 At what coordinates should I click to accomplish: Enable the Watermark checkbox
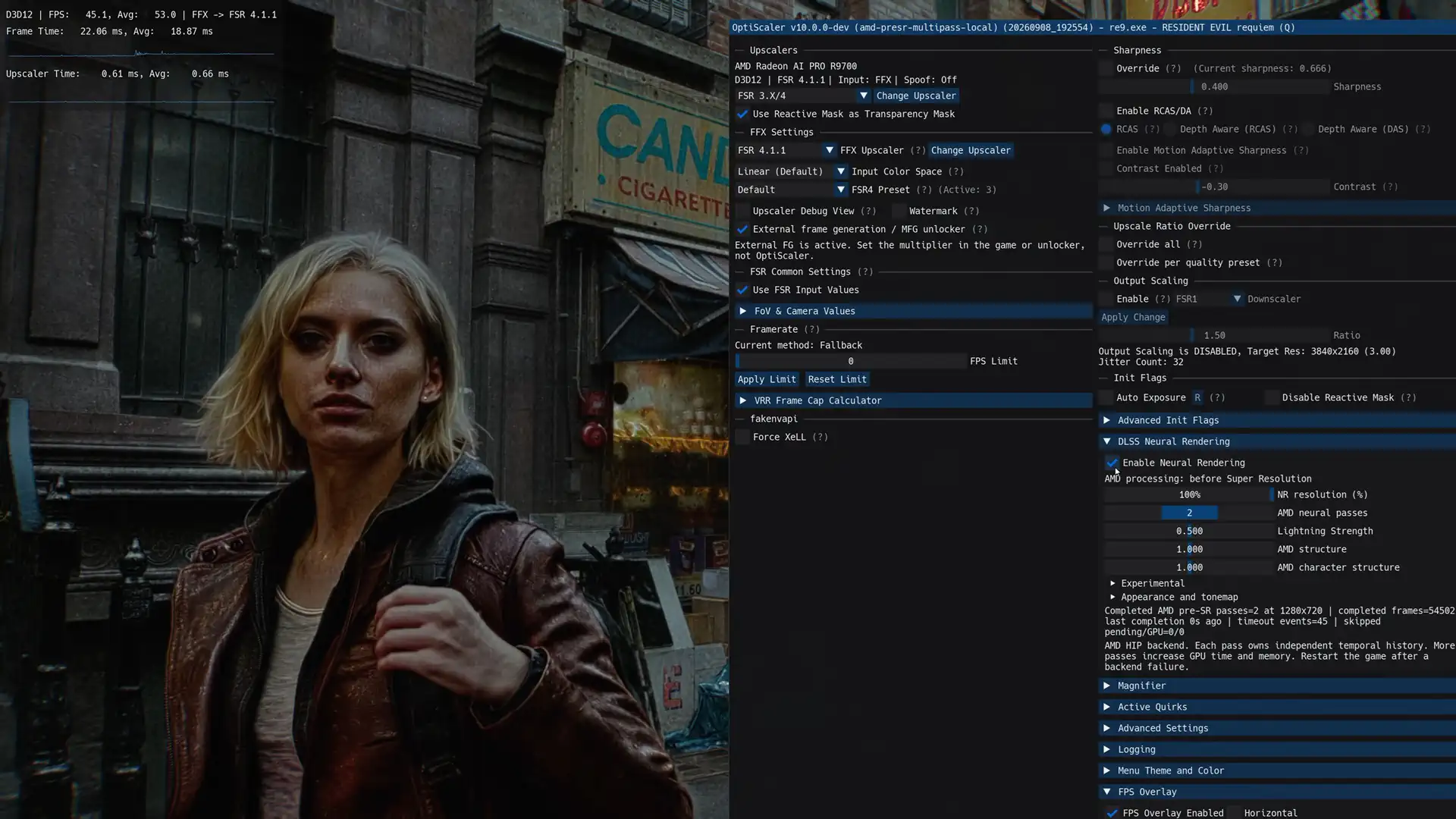(x=899, y=211)
